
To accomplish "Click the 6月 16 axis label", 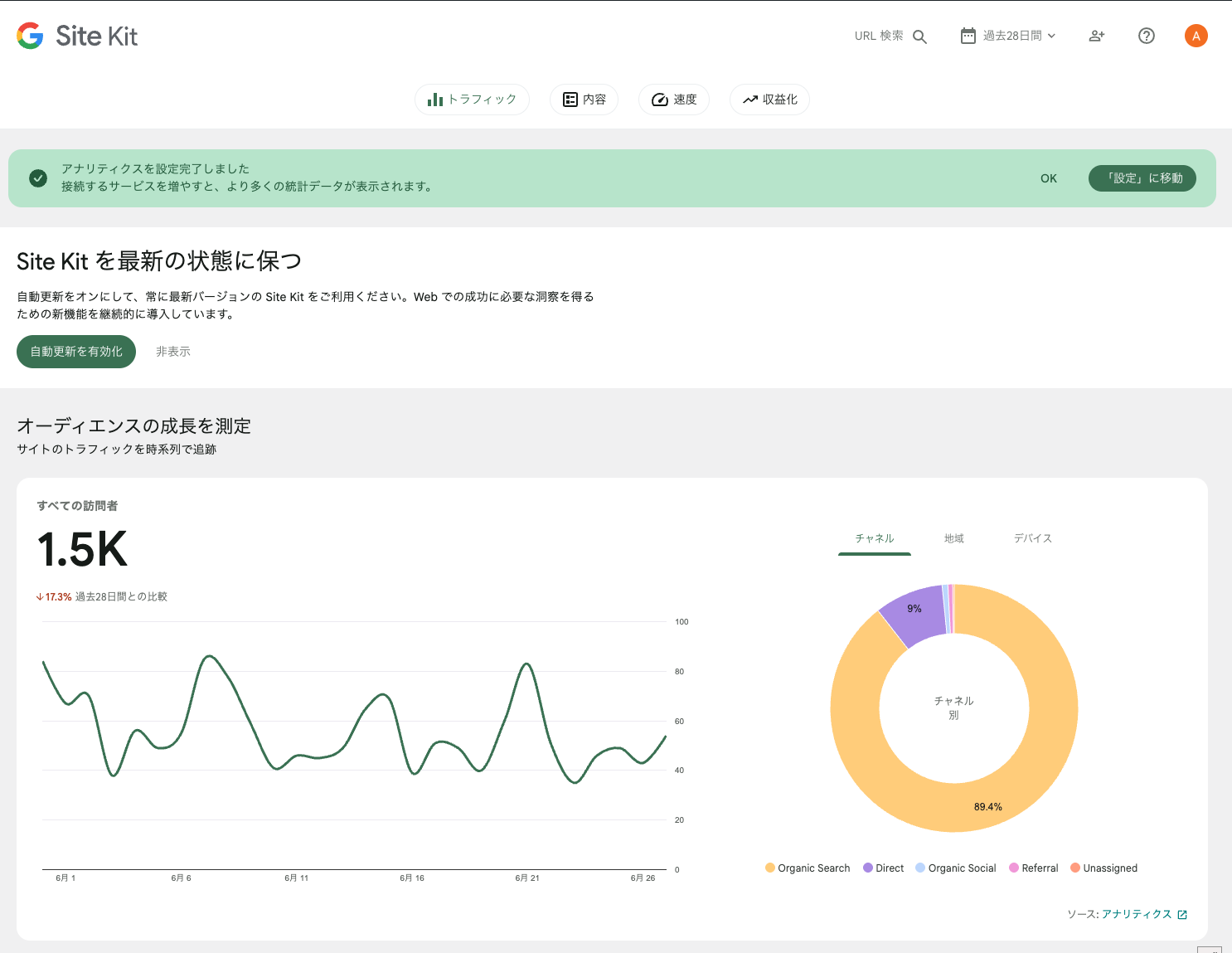I will tap(412, 878).
